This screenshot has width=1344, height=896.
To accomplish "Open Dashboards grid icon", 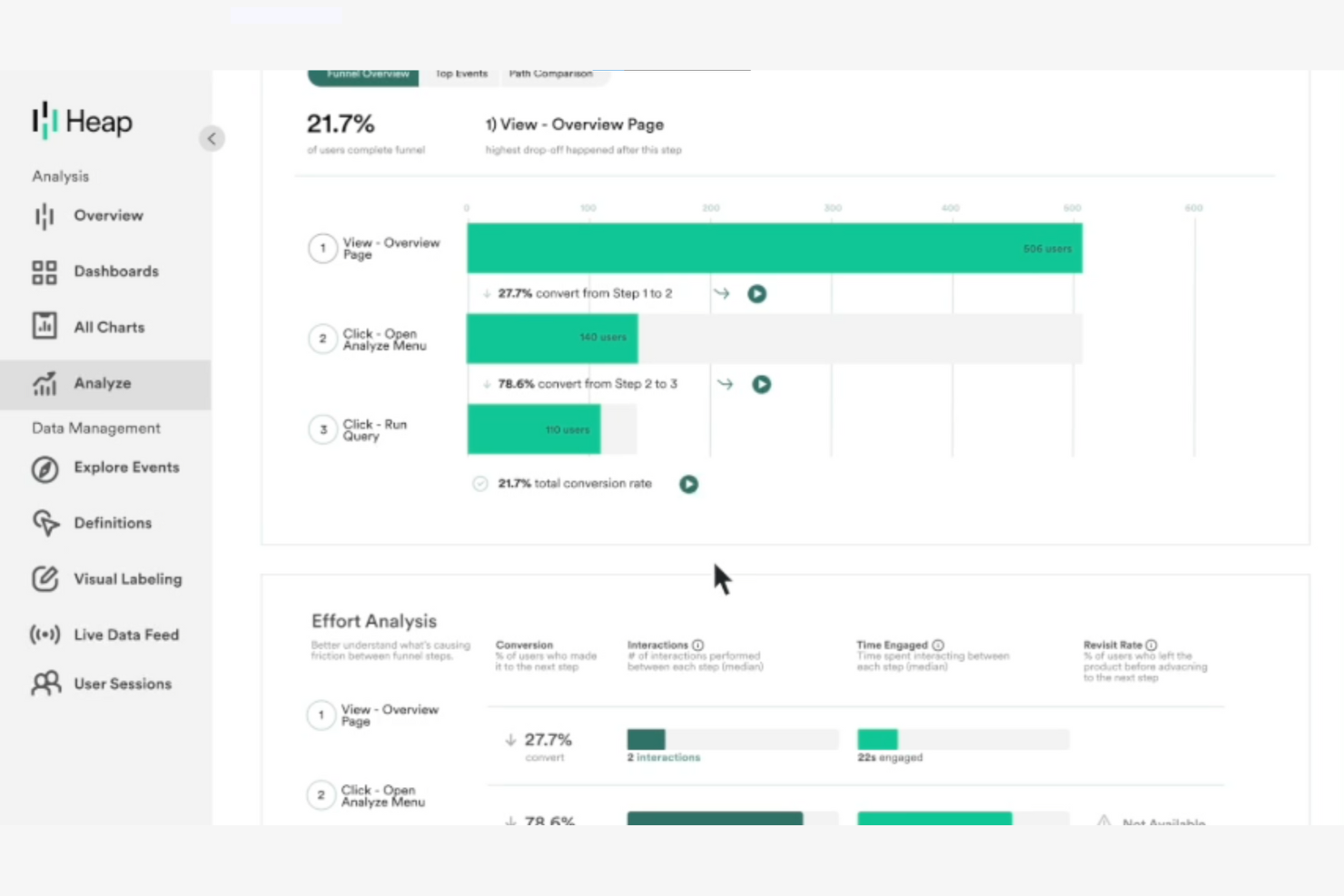I will 44,271.
